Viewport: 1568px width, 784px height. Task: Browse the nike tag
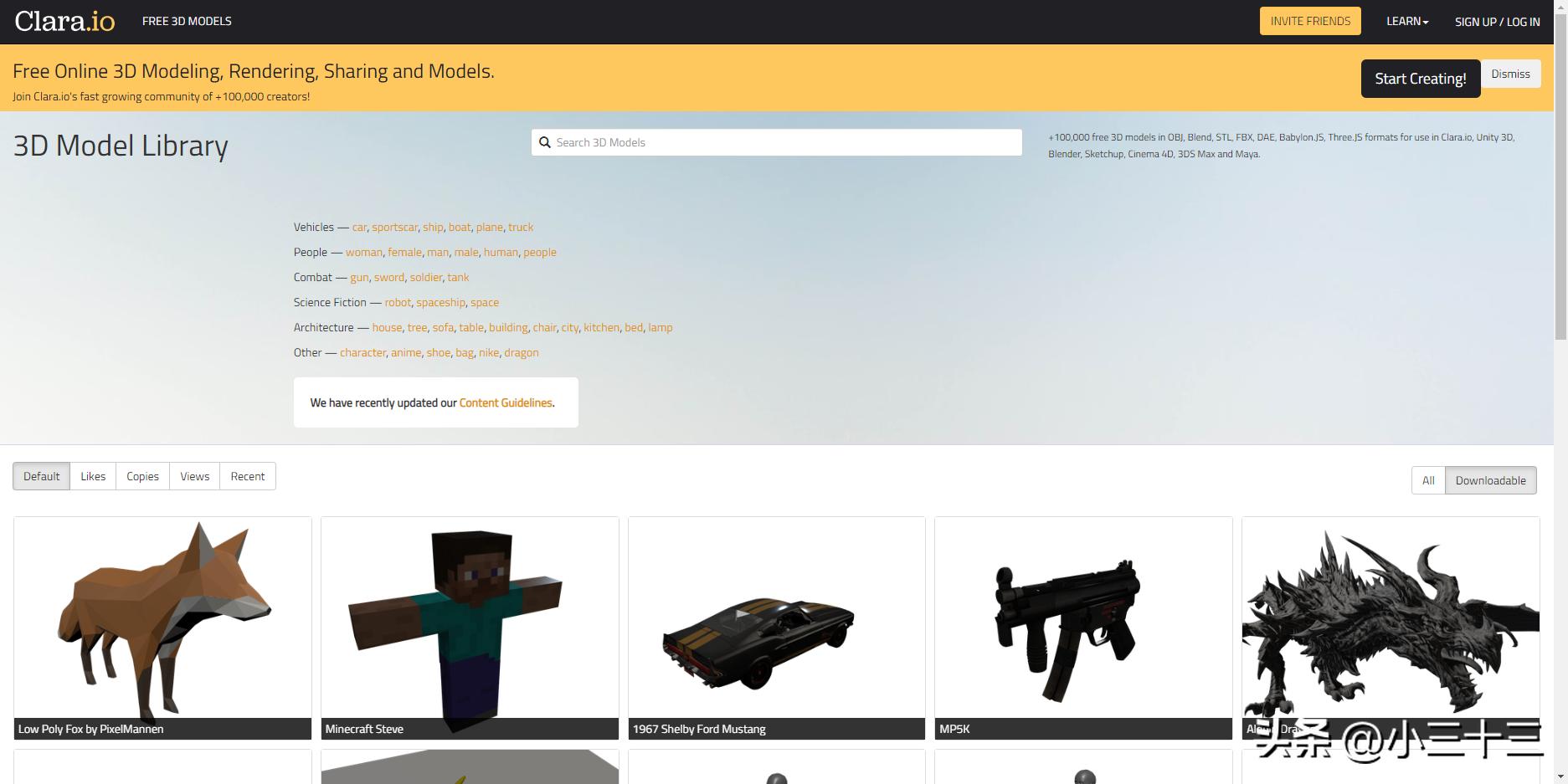[x=489, y=352]
